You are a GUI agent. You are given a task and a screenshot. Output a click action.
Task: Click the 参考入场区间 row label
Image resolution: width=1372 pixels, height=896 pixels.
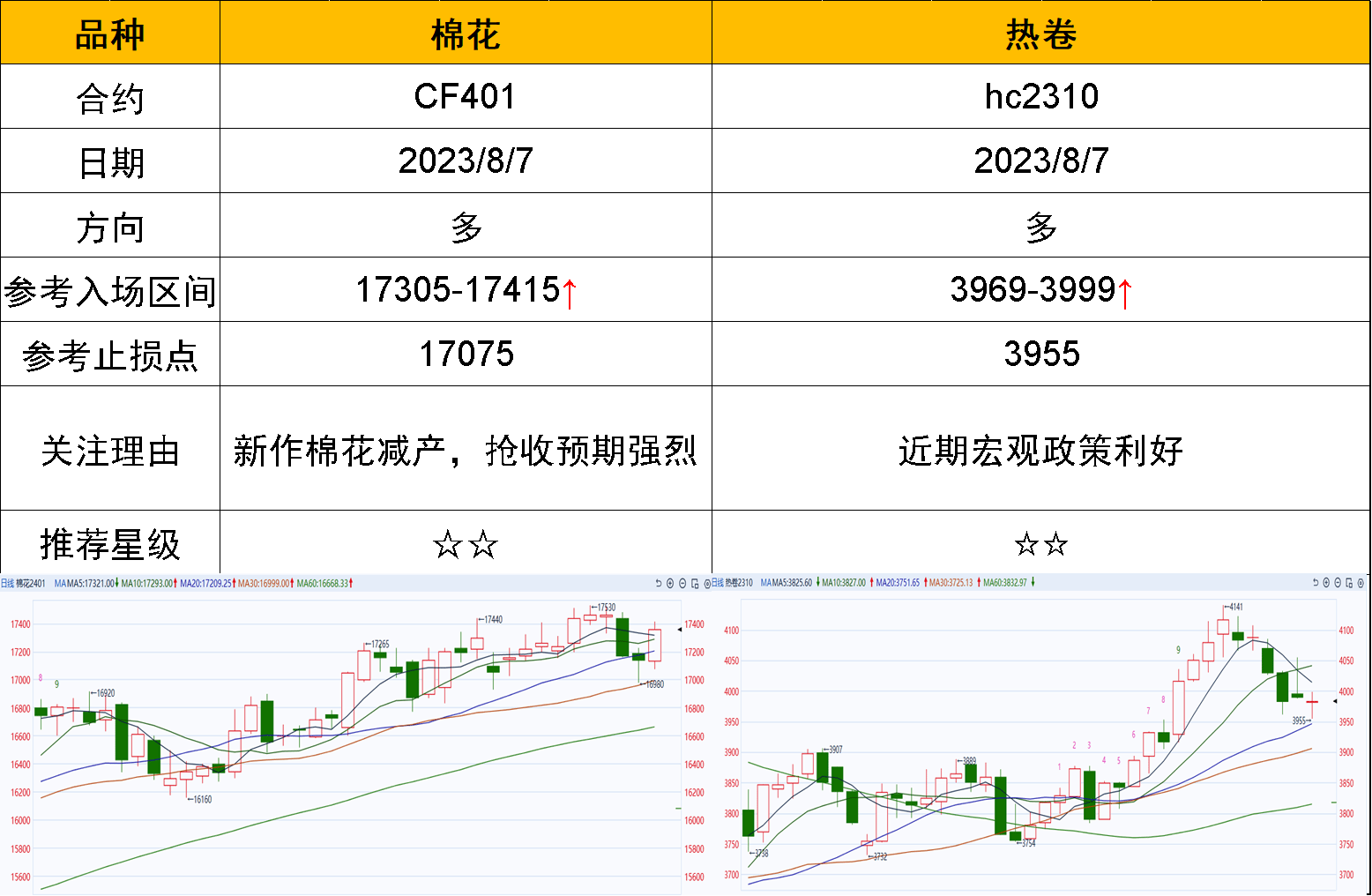110,291
